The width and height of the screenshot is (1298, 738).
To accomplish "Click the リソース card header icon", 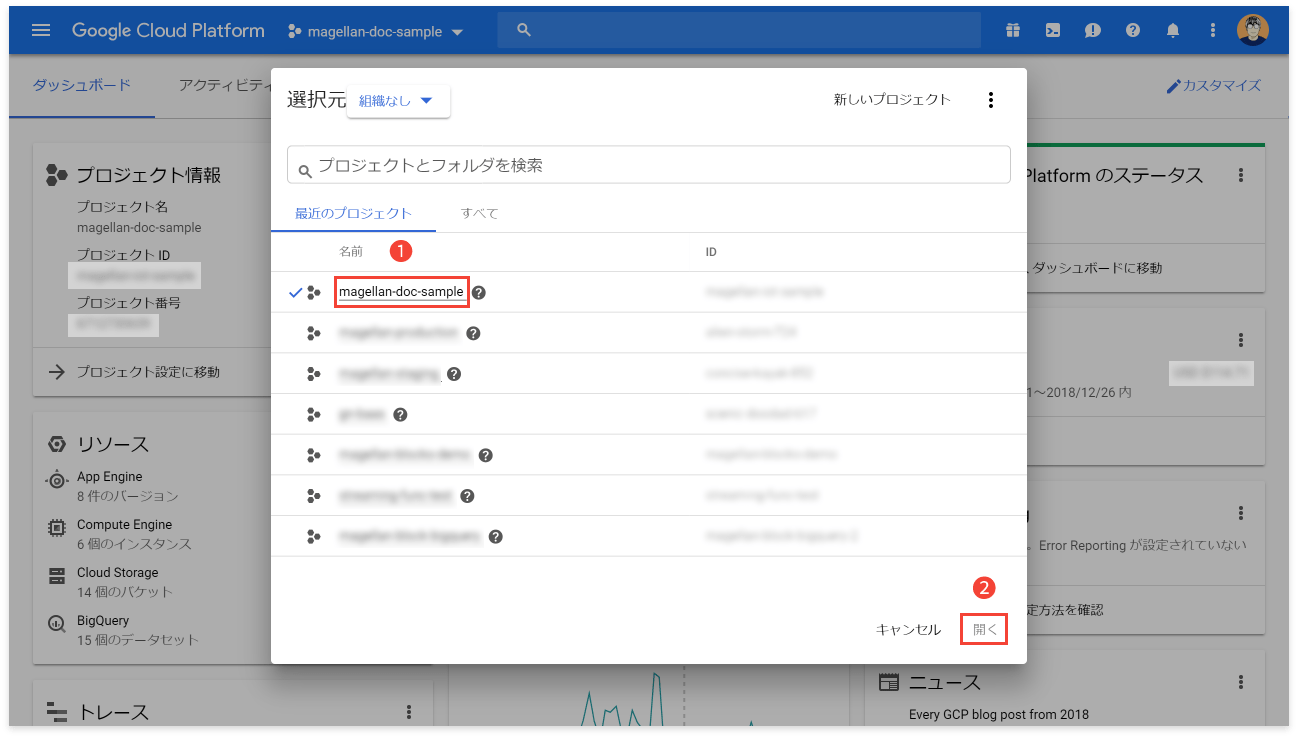I will tap(57, 444).
